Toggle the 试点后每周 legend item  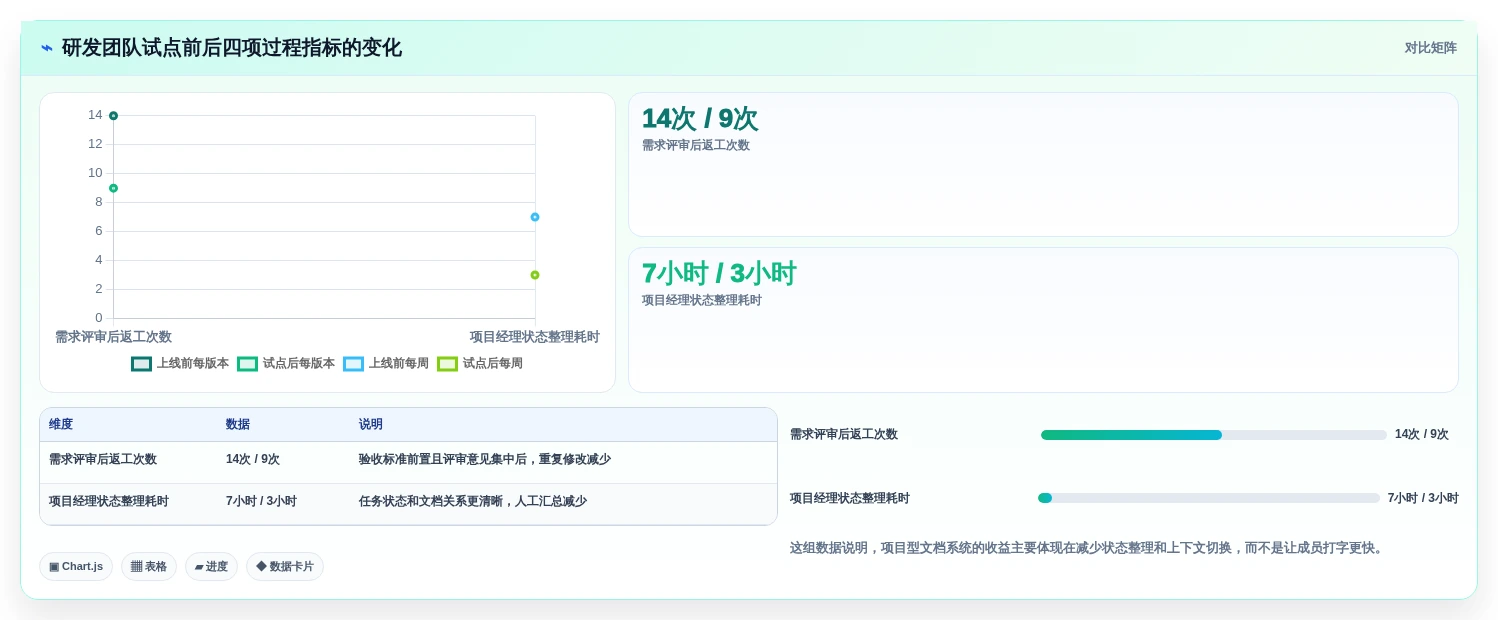pyautogui.click(x=480, y=364)
